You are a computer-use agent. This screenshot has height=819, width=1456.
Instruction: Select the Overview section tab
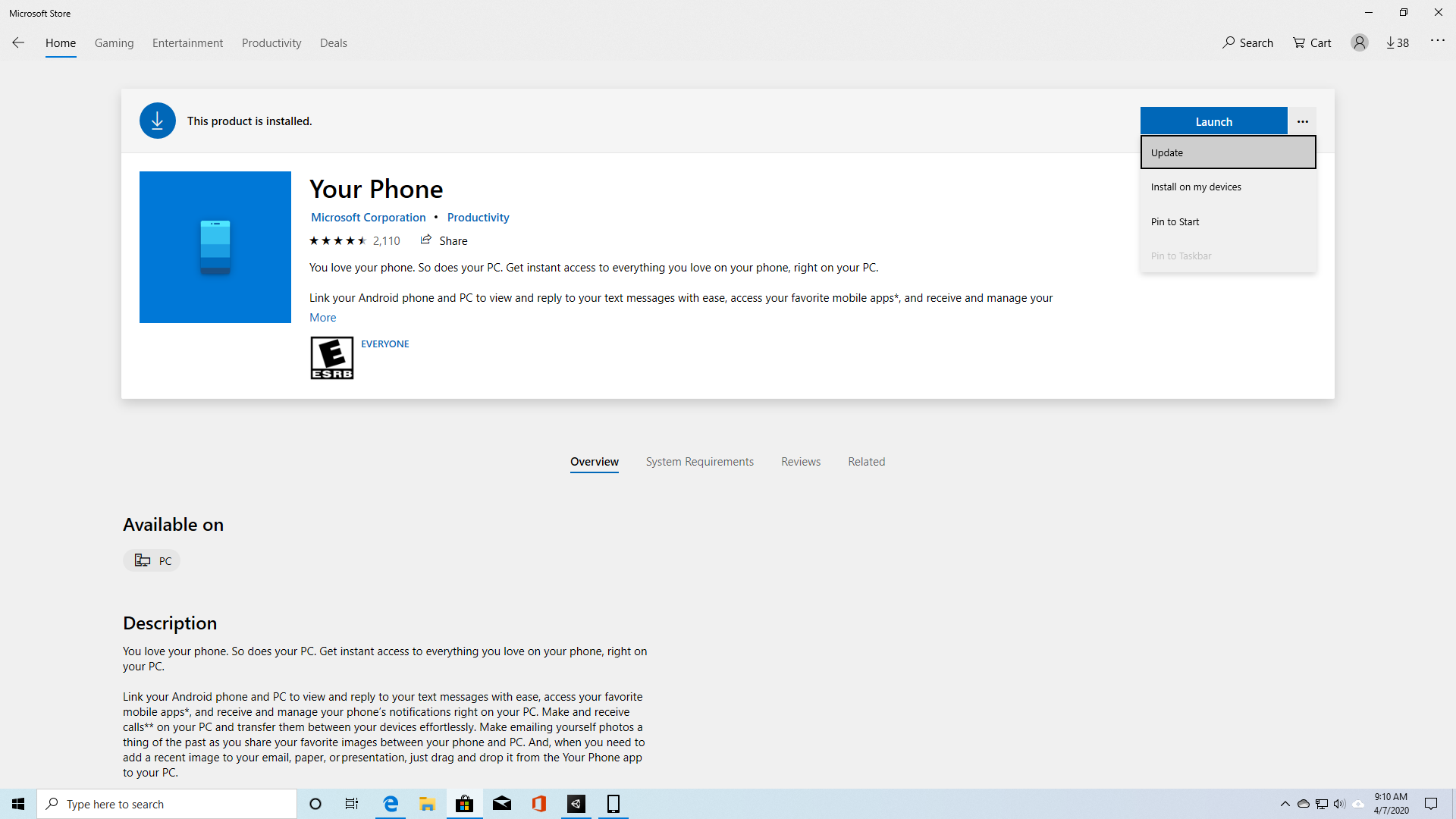tap(595, 462)
